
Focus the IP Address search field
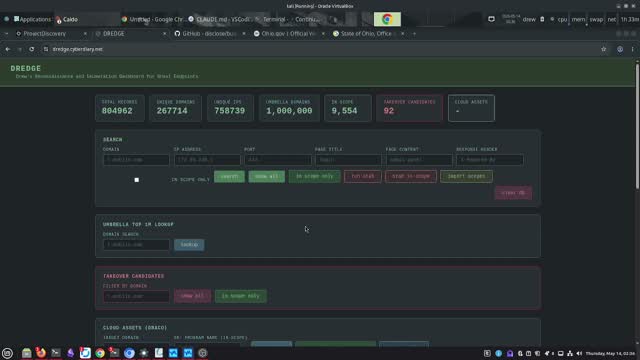point(207,160)
